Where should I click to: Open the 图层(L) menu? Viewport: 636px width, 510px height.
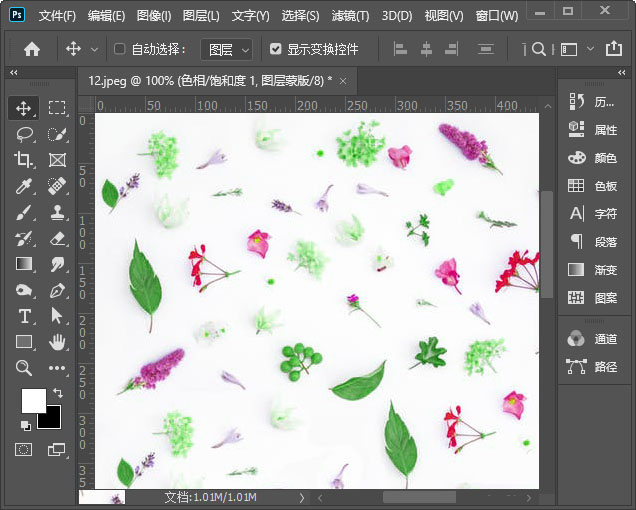coord(201,16)
